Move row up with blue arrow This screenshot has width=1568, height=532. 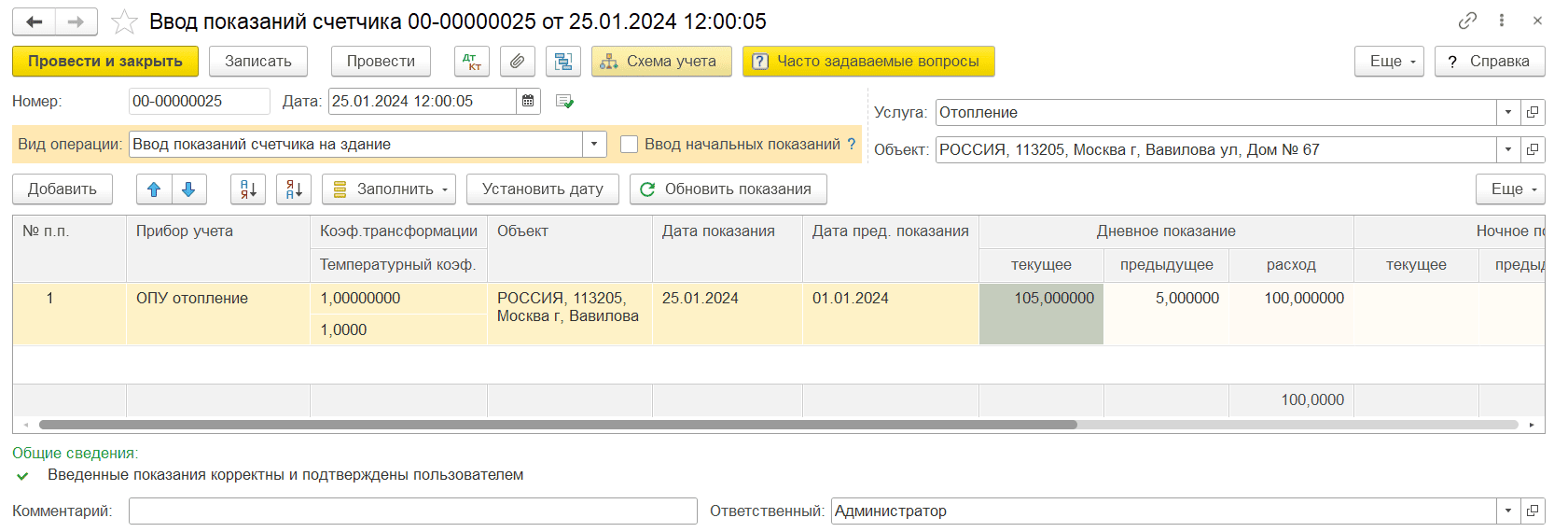(x=154, y=189)
